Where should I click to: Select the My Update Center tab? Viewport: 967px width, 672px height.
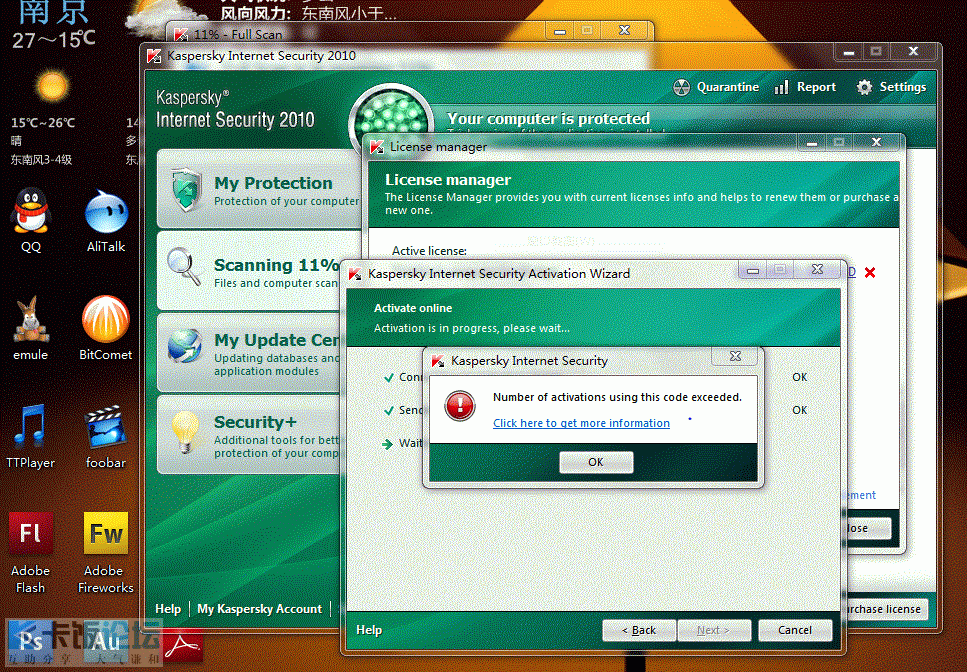point(249,353)
